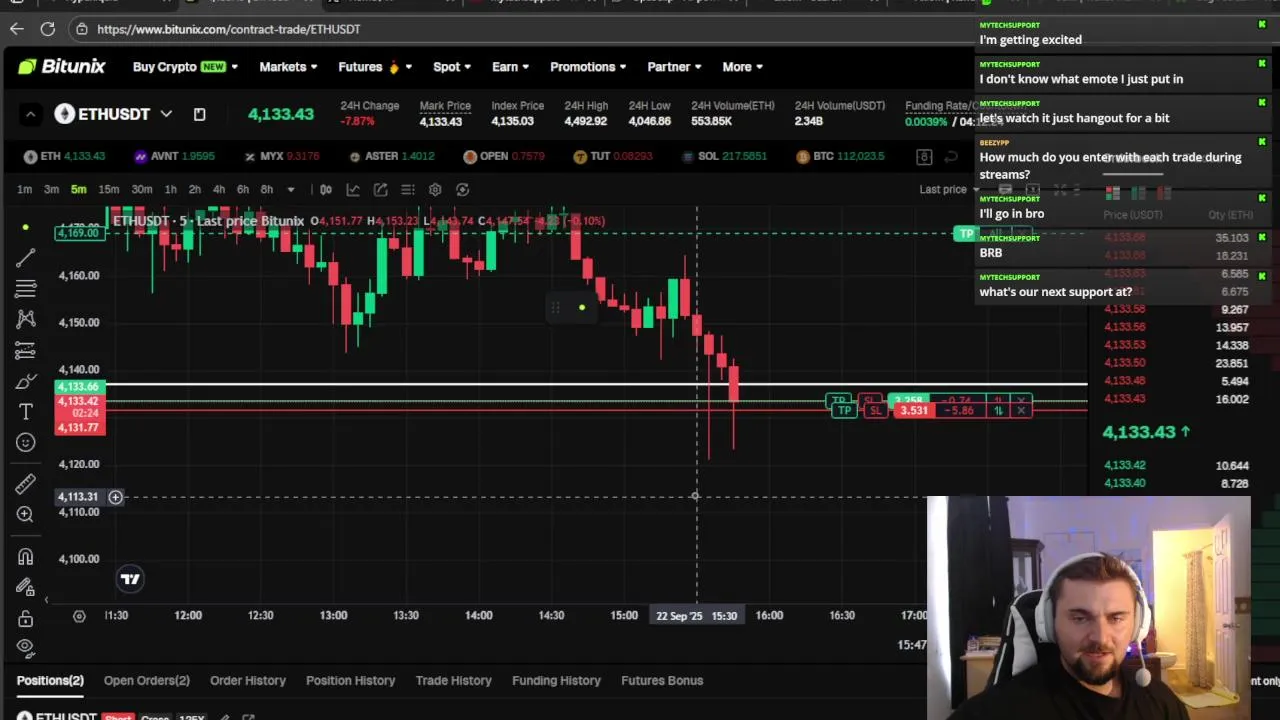Open Order History tab

tap(248, 680)
